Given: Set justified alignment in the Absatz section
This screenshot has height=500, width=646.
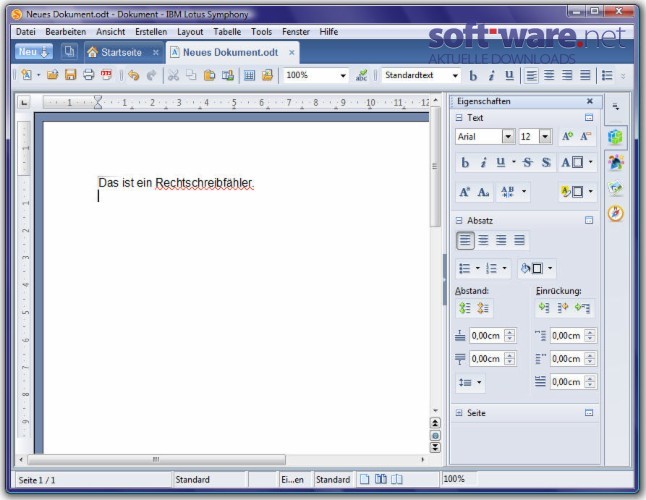Looking at the screenshot, I should pyautogui.click(x=519, y=240).
